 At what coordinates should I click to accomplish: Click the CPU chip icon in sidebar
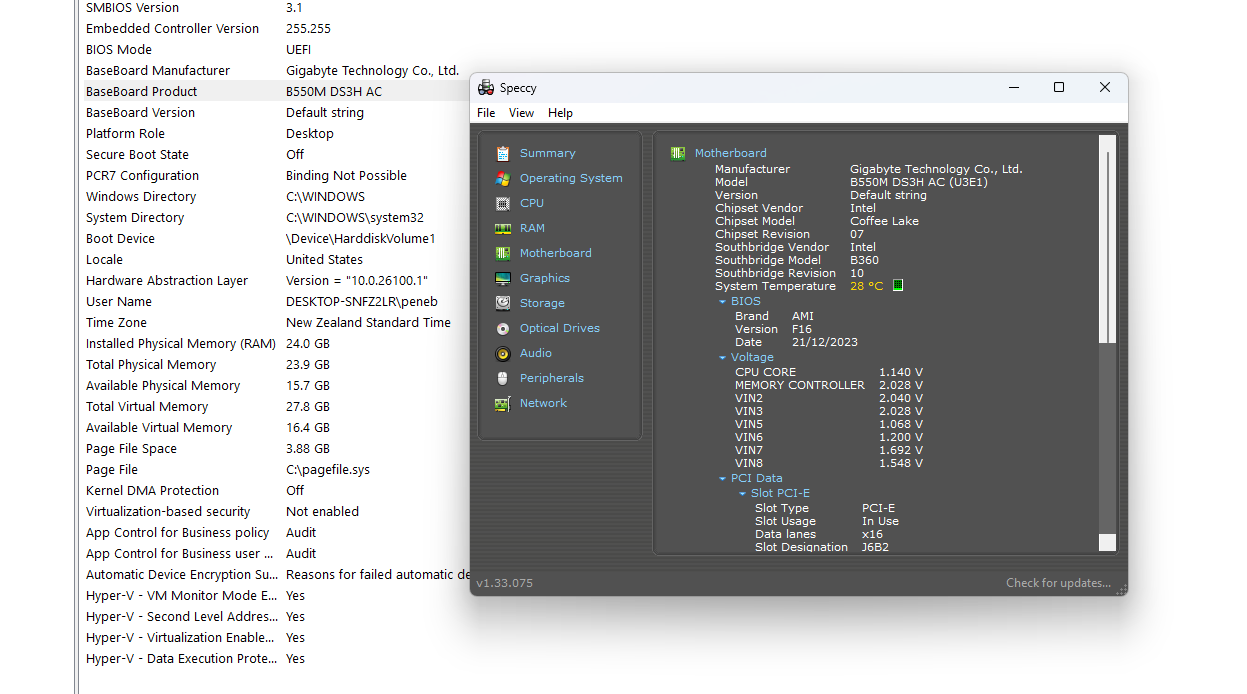pyautogui.click(x=503, y=203)
